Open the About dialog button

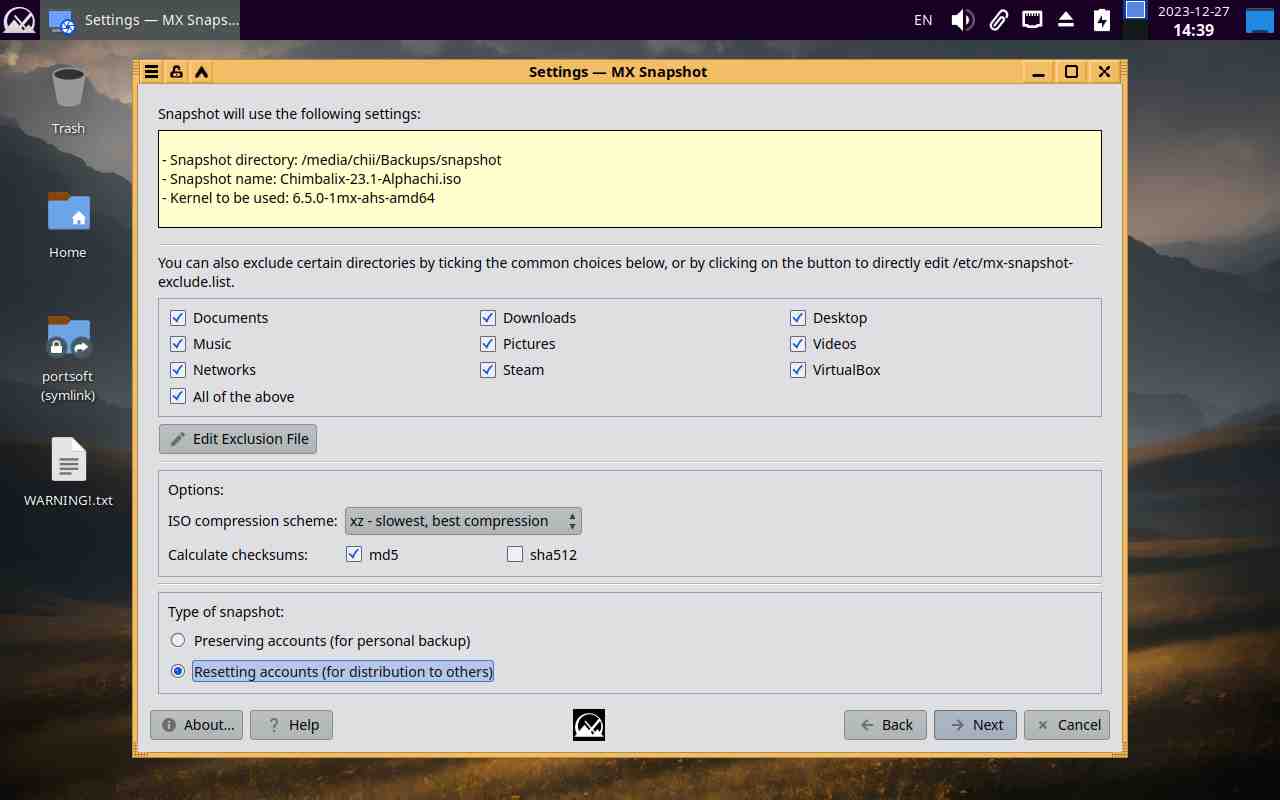click(x=197, y=725)
